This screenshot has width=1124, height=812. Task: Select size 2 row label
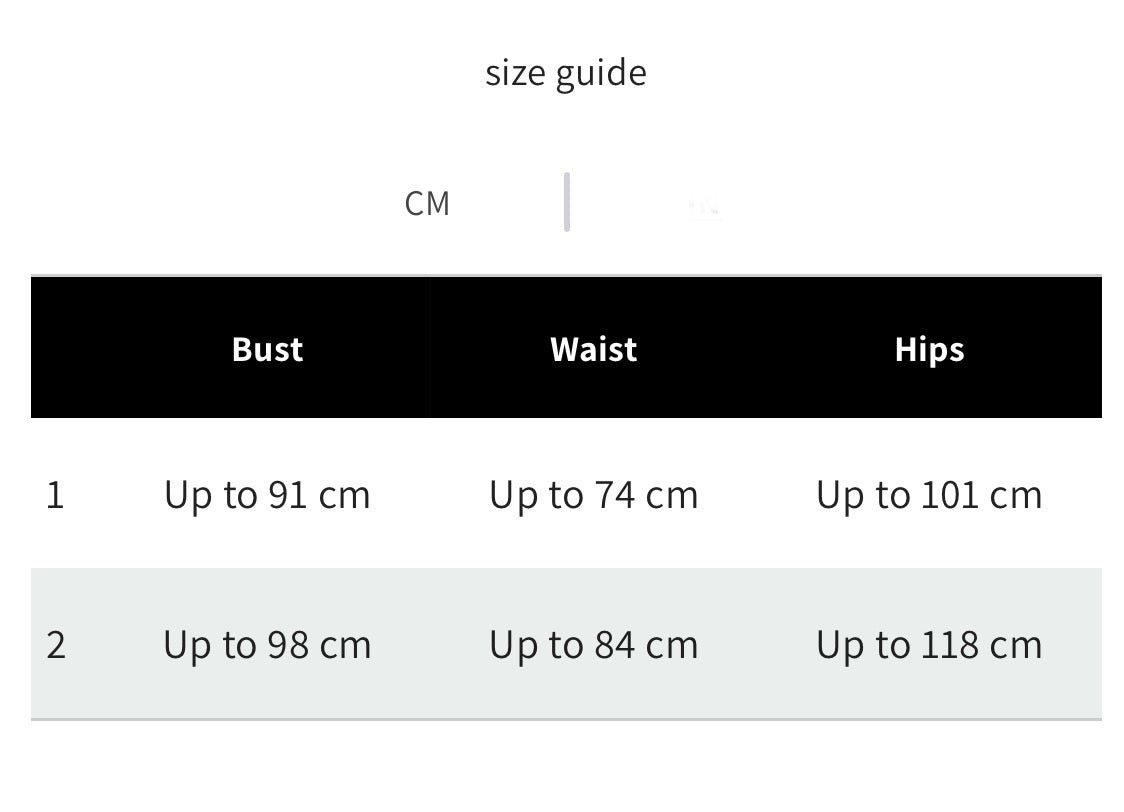[56, 645]
